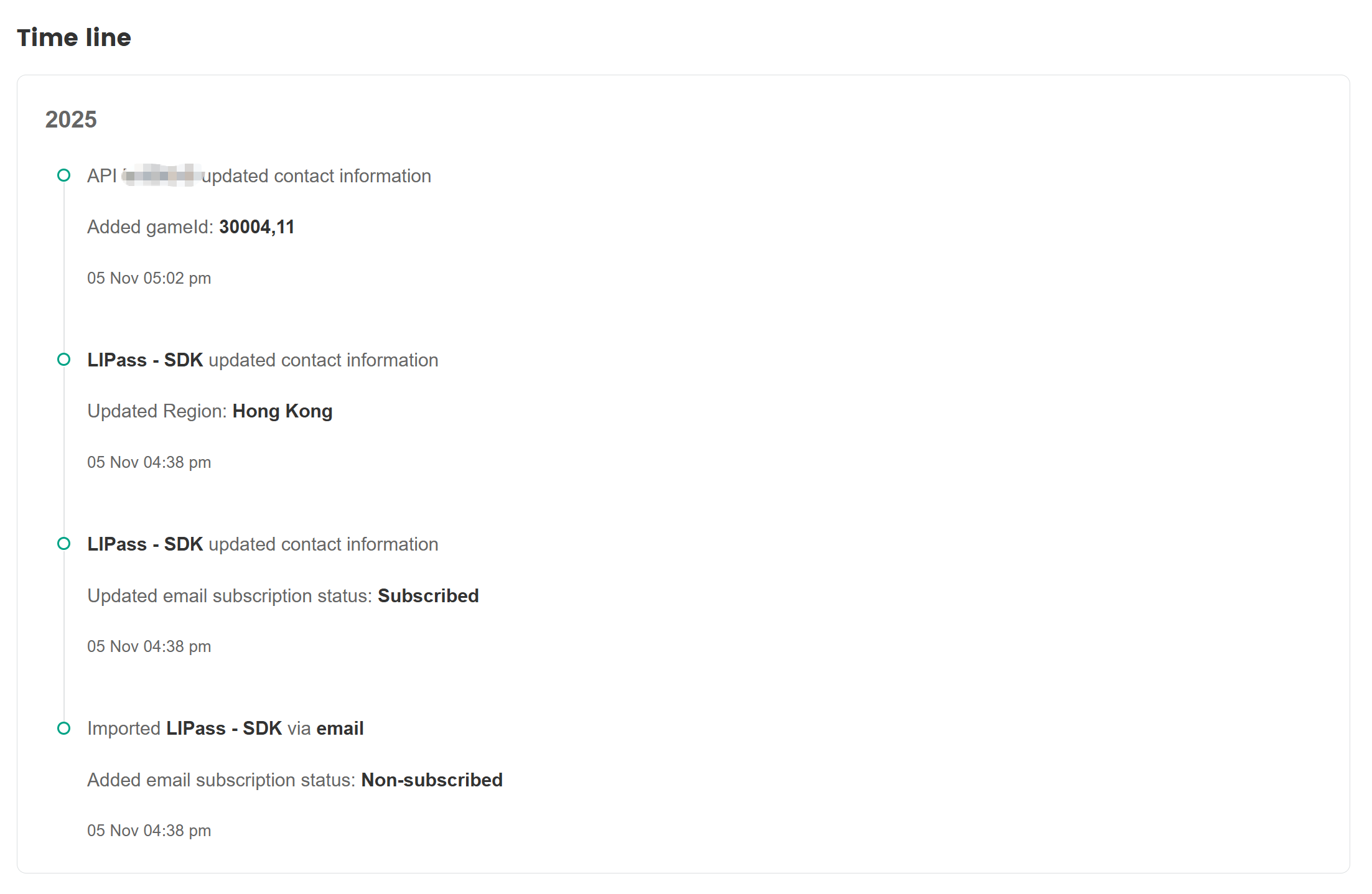Image resolution: width=1372 pixels, height=894 pixels.
Task: Select the 2025 year label
Action: [x=71, y=119]
